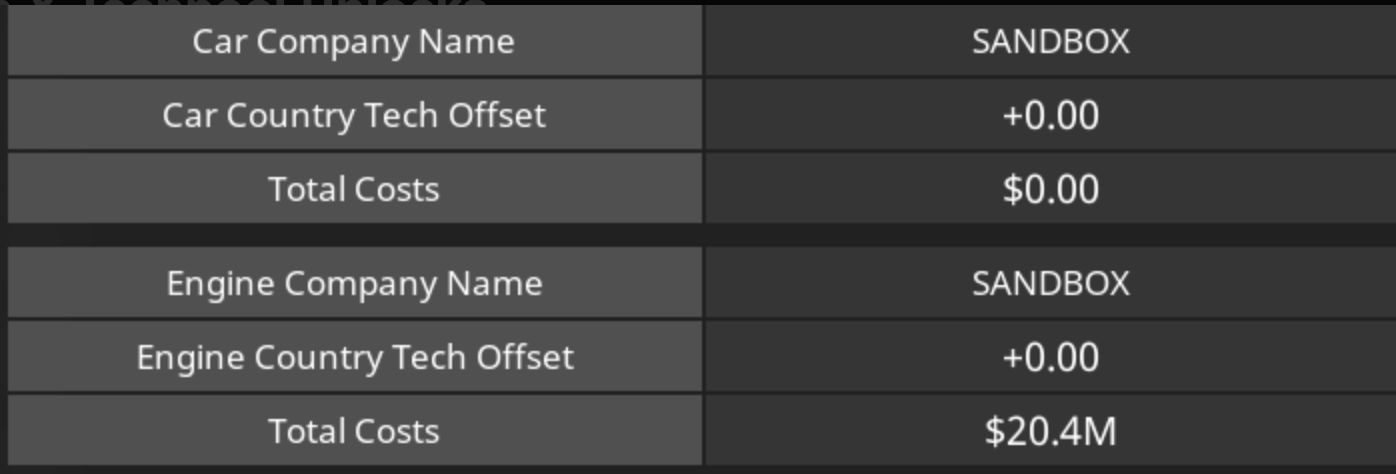The image size is (1396, 474).
Task: Click the engine cost amount of $20.4M
Action: [x=1050, y=431]
